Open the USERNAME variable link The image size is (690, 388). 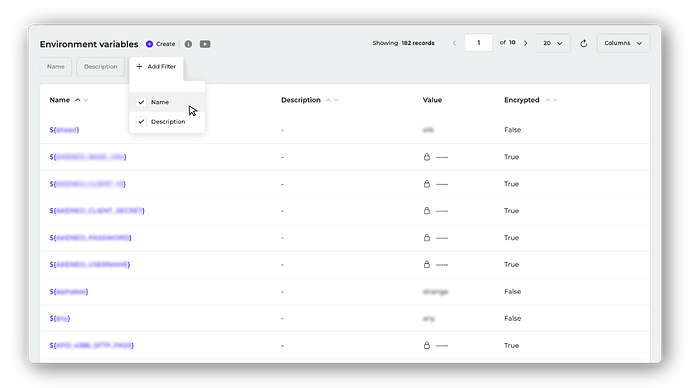coord(90,264)
